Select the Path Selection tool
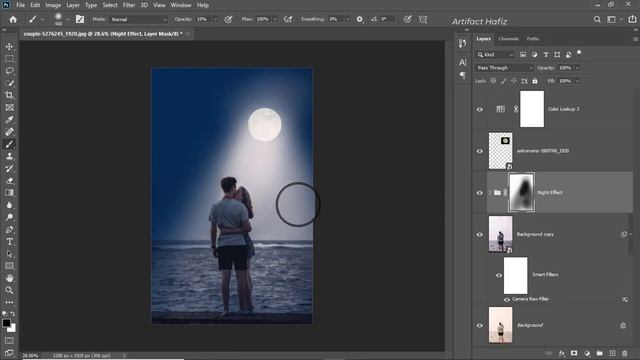 (9, 254)
